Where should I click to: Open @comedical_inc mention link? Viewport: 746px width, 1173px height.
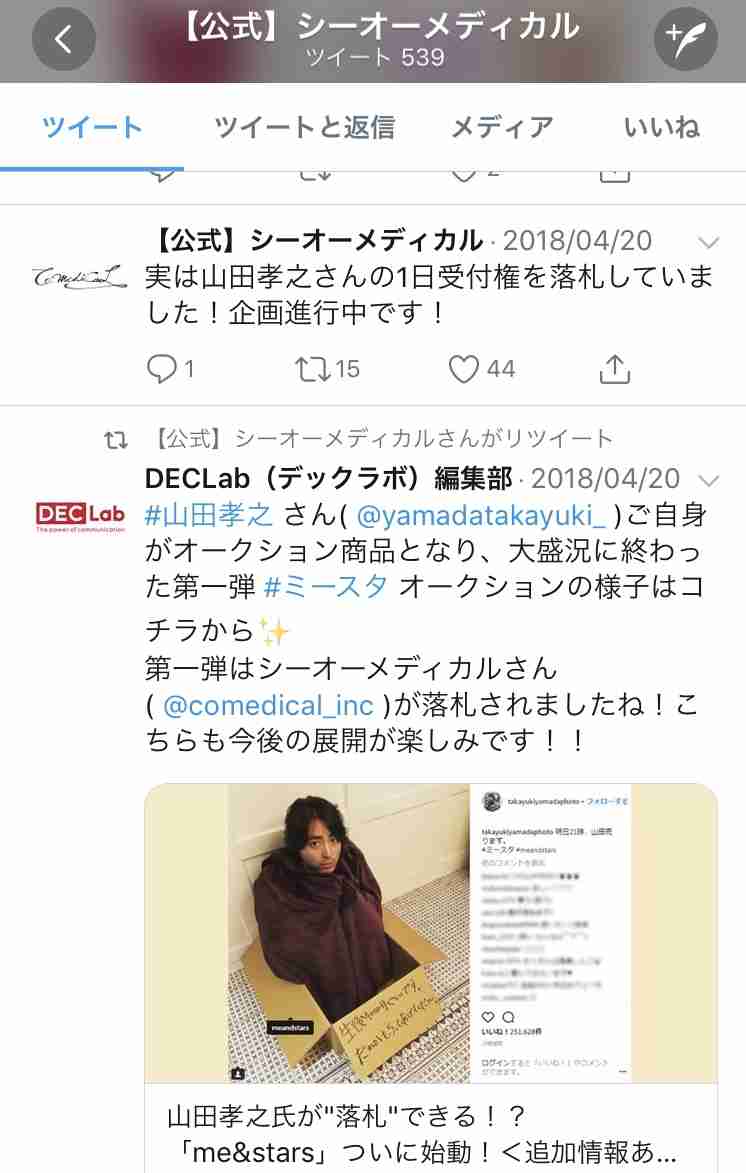268,705
